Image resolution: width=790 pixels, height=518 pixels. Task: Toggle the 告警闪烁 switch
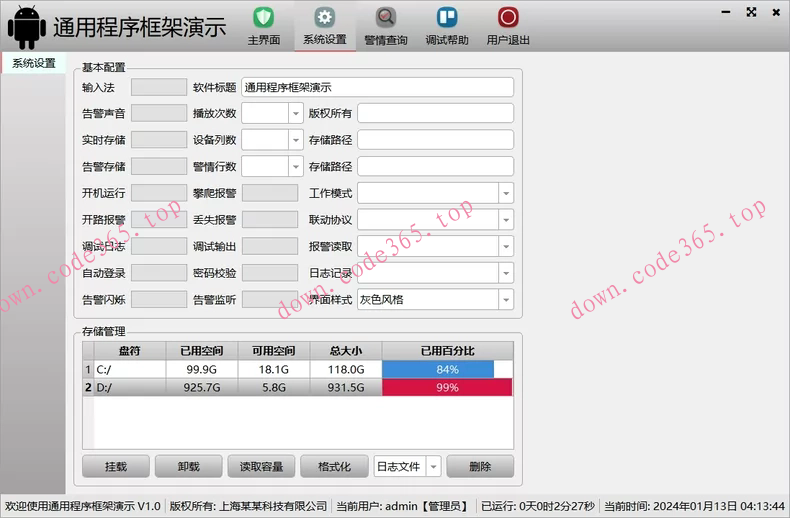(159, 300)
